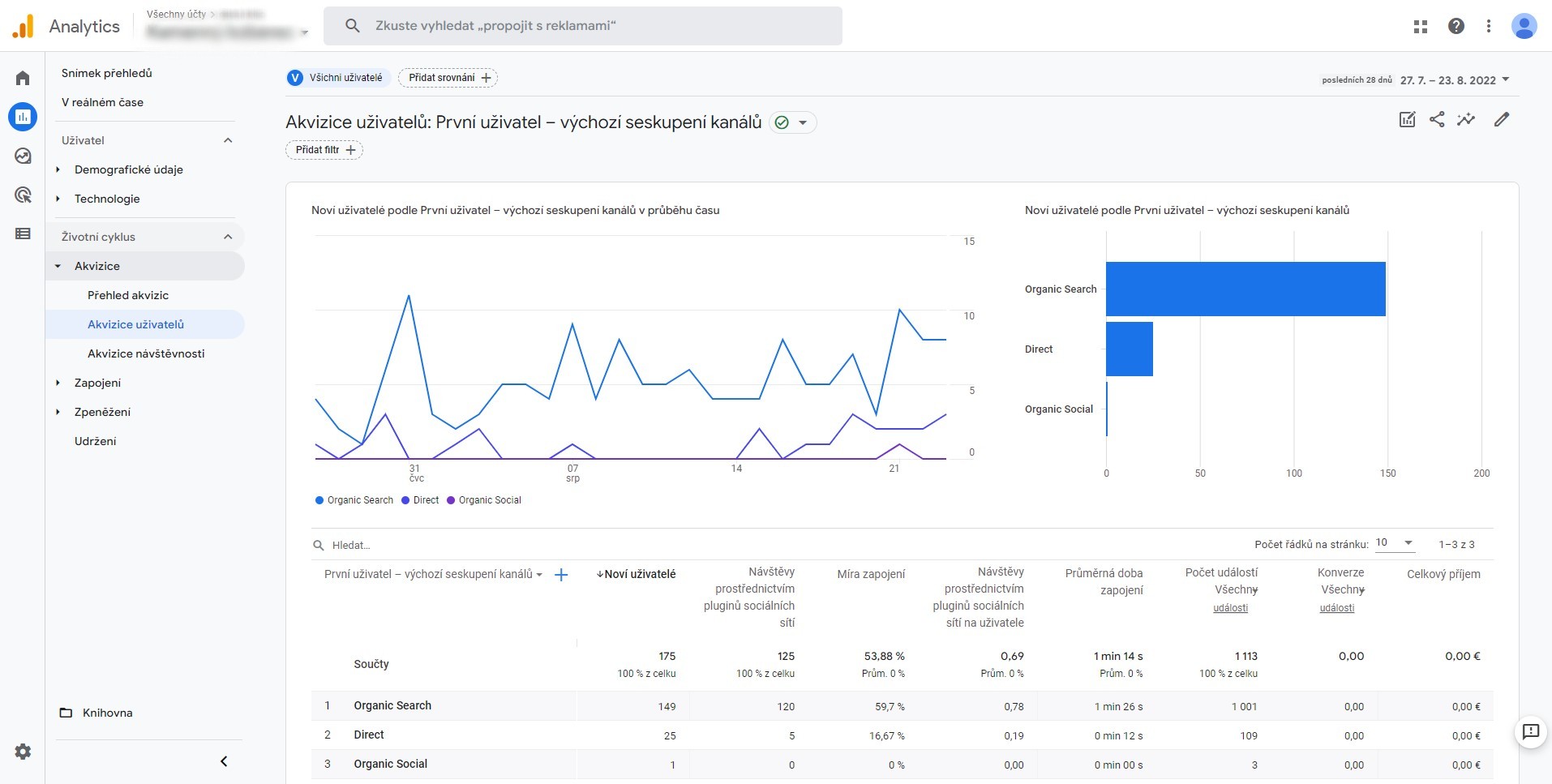Open the Explore icon in left rail
1552x784 pixels.
(x=23, y=156)
